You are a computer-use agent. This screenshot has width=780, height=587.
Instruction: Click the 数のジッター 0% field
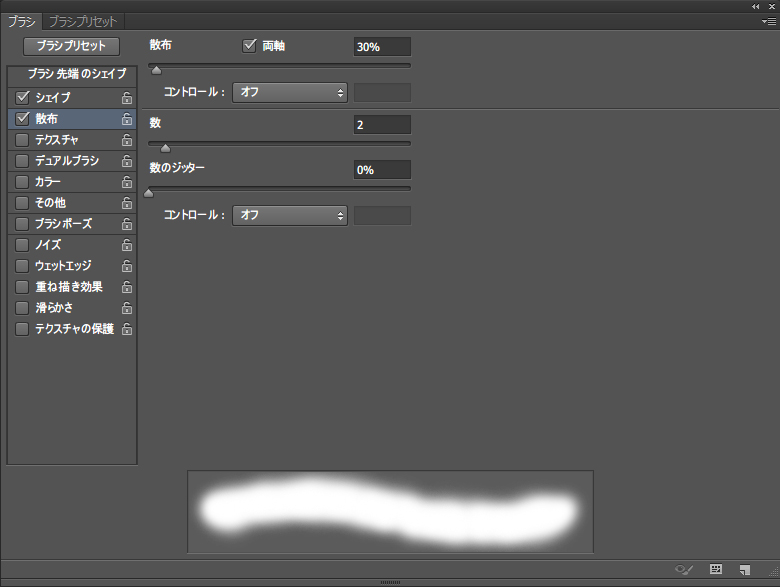pos(382,170)
